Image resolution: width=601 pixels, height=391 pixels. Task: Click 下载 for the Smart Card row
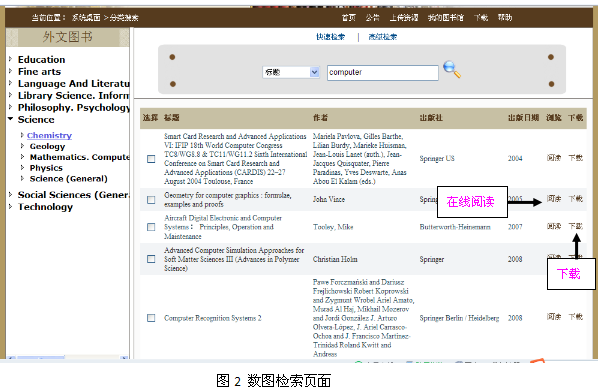click(575, 158)
